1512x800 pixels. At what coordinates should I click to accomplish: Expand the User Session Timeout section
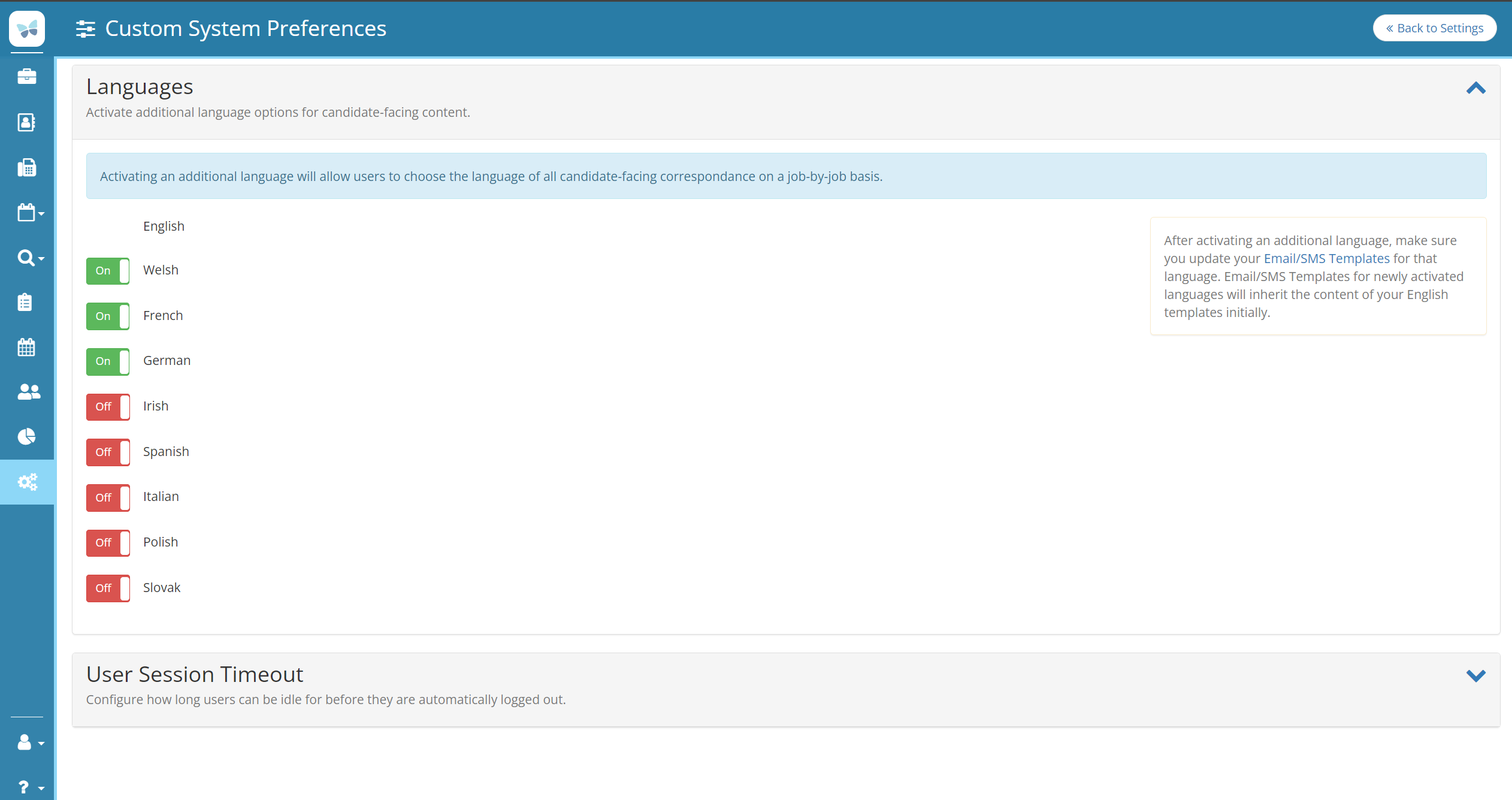pos(1475,676)
